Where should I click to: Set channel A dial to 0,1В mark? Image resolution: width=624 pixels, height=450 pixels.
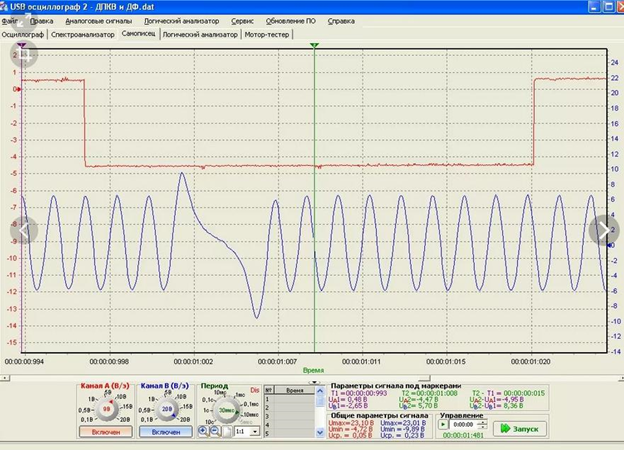tap(87, 419)
